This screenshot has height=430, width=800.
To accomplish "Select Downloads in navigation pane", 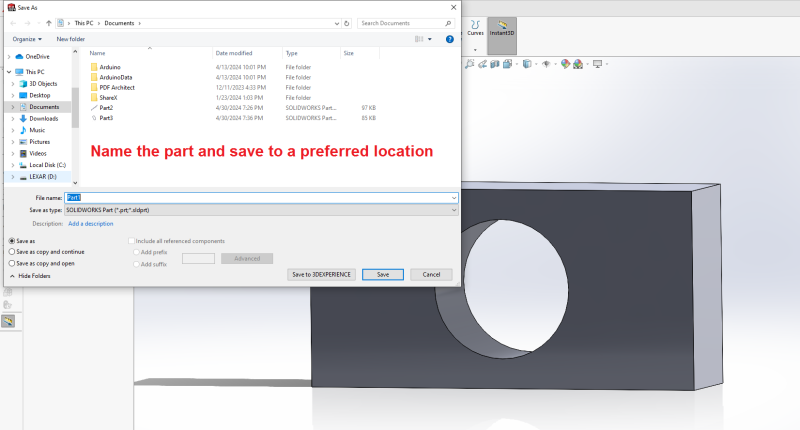I will 43,119.
